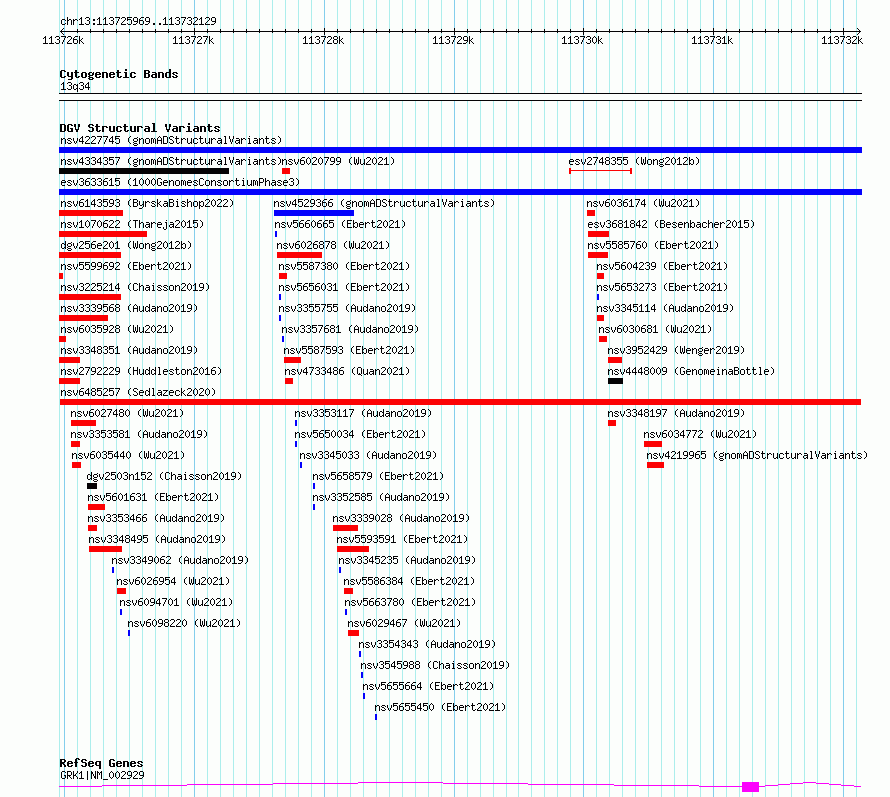This screenshot has width=890, height=797.
Task: Click the nsv4227745 gnomADStructuralVariants label
Action: [171, 140]
